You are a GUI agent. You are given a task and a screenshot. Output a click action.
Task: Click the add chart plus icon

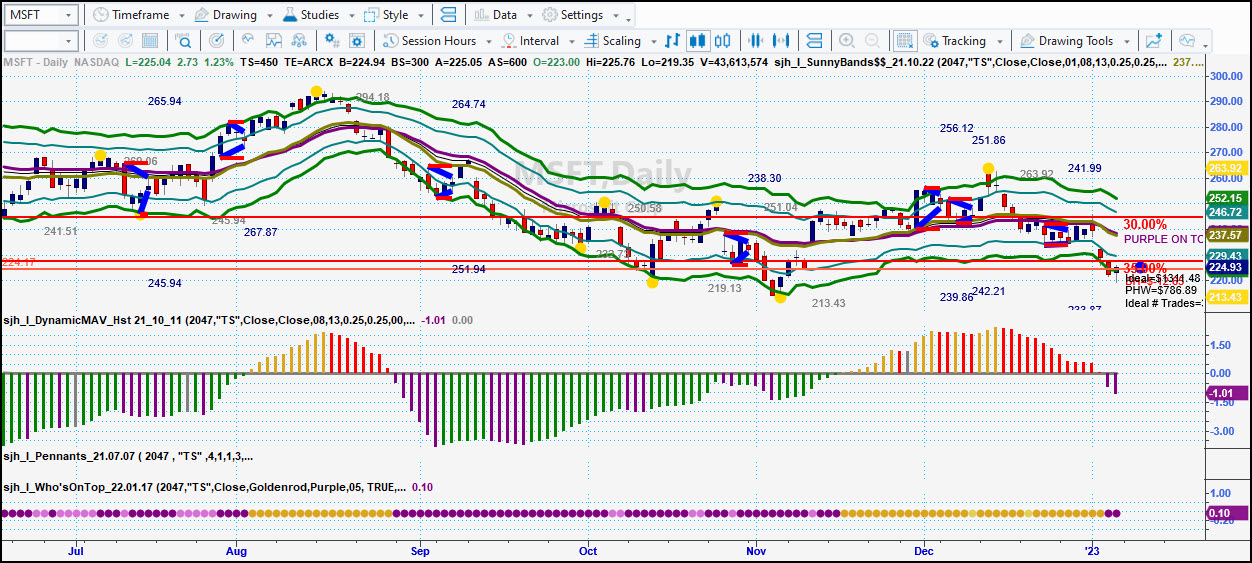pyautogui.click(x=1155, y=41)
